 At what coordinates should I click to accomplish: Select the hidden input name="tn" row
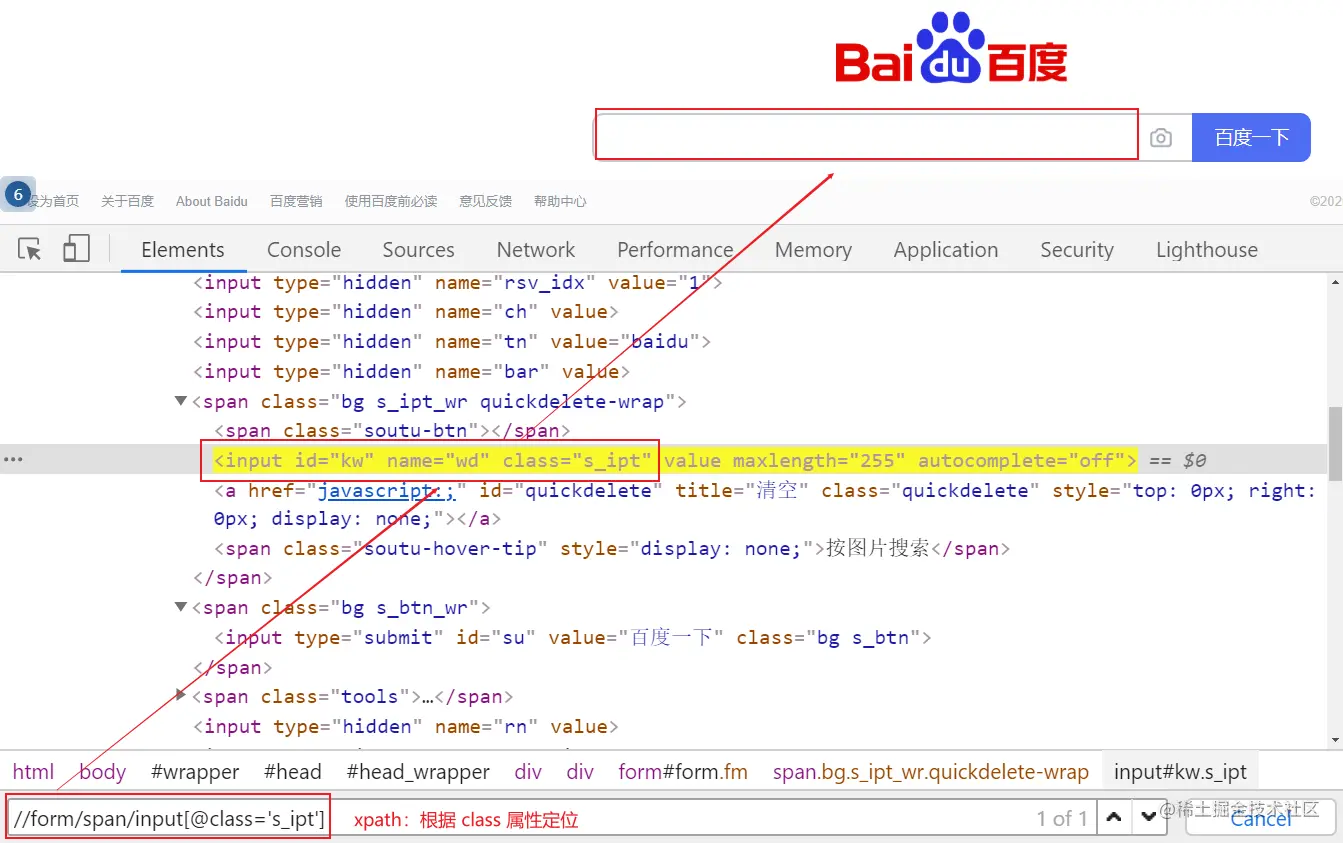pyautogui.click(x=452, y=341)
